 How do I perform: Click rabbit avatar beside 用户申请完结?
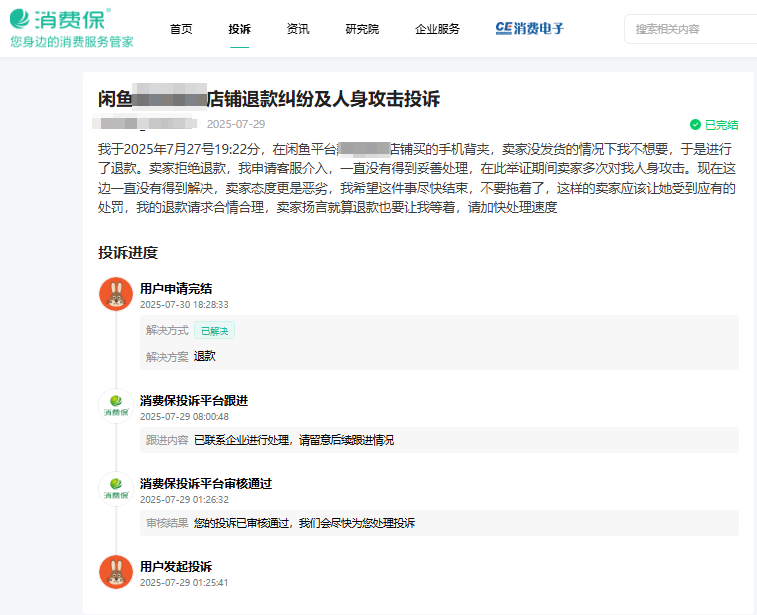click(116, 294)
